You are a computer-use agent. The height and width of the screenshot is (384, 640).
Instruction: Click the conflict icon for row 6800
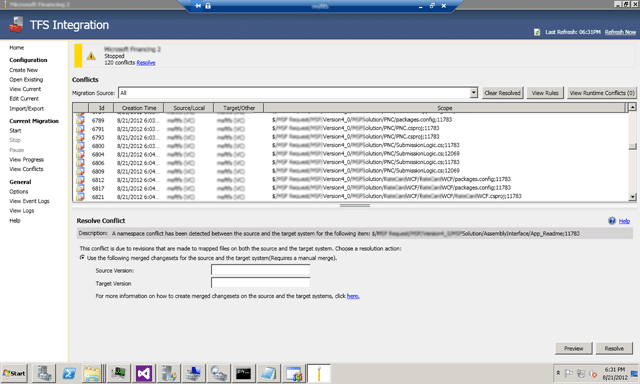pyautogui.click(x=80, y=146)
